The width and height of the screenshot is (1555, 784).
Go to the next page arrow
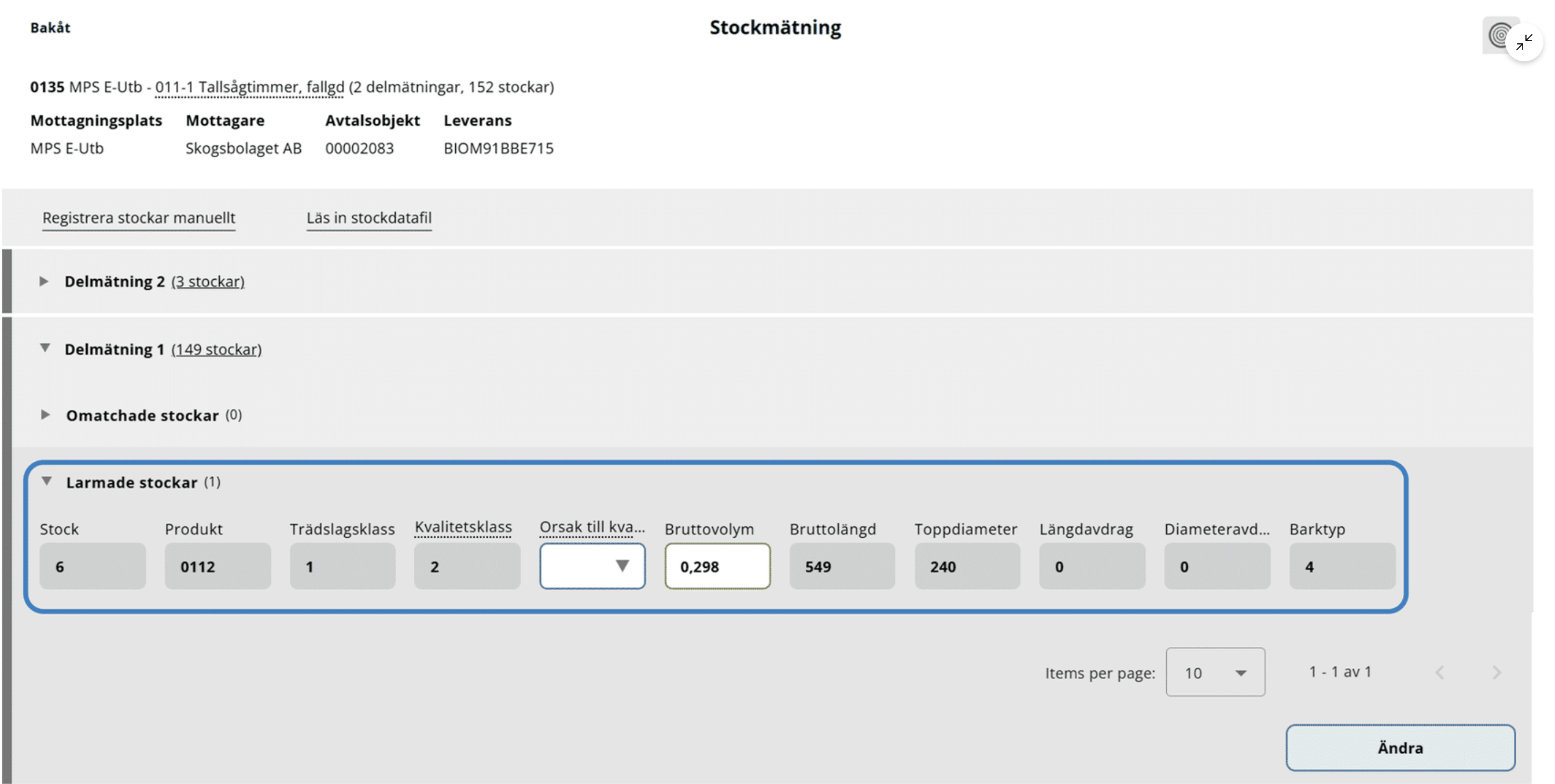coord(1497,672)
